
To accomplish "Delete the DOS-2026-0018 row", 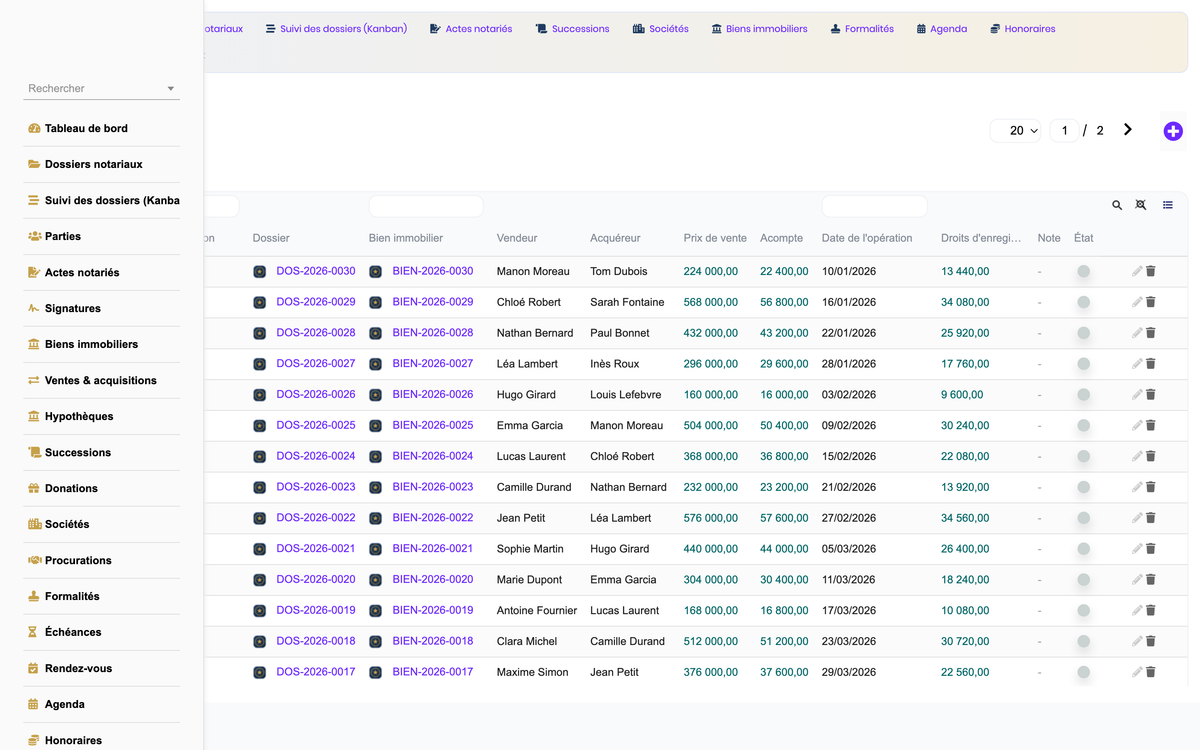I will (1151, 641).
